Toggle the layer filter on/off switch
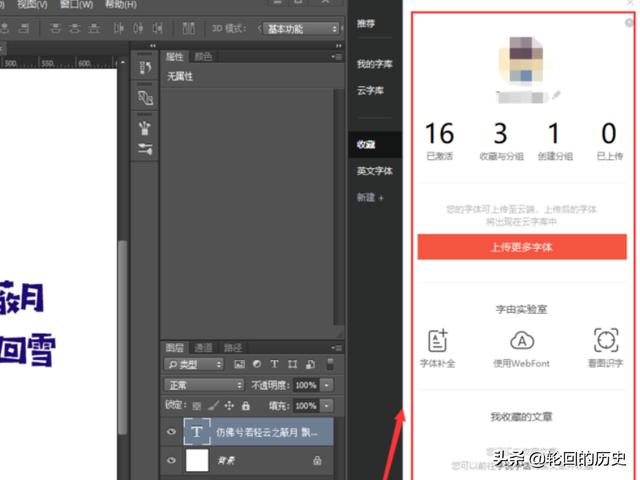 (x=330, y=365)
